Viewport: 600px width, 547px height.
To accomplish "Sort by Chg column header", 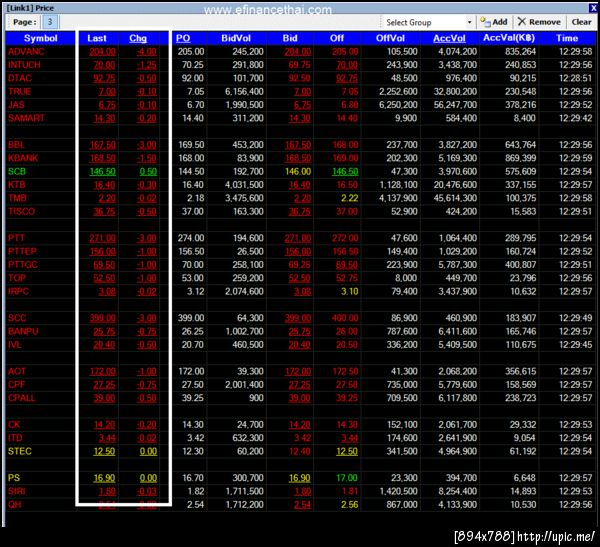I will click(138, 38).
